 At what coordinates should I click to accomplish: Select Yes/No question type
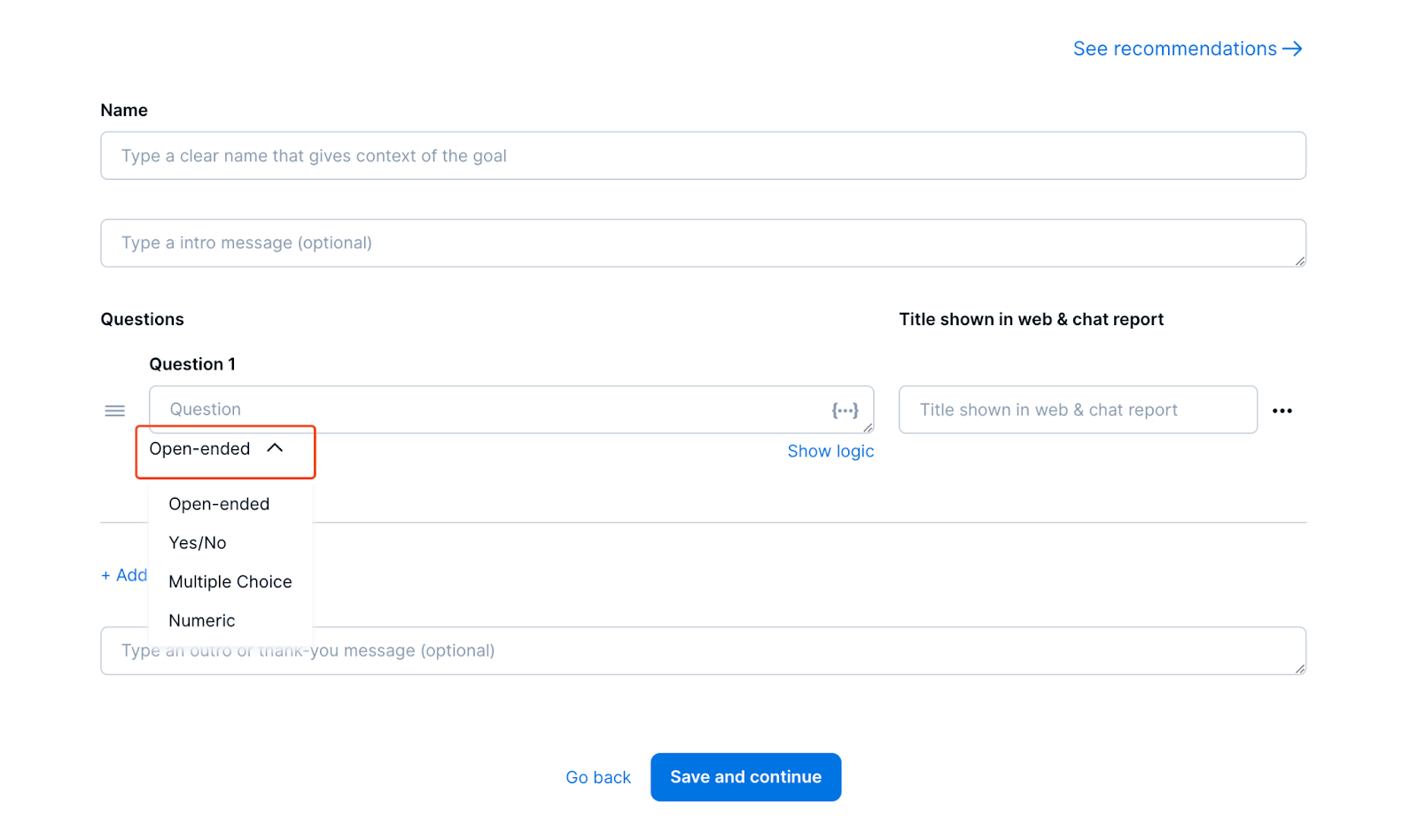click(x=197, y=542)
